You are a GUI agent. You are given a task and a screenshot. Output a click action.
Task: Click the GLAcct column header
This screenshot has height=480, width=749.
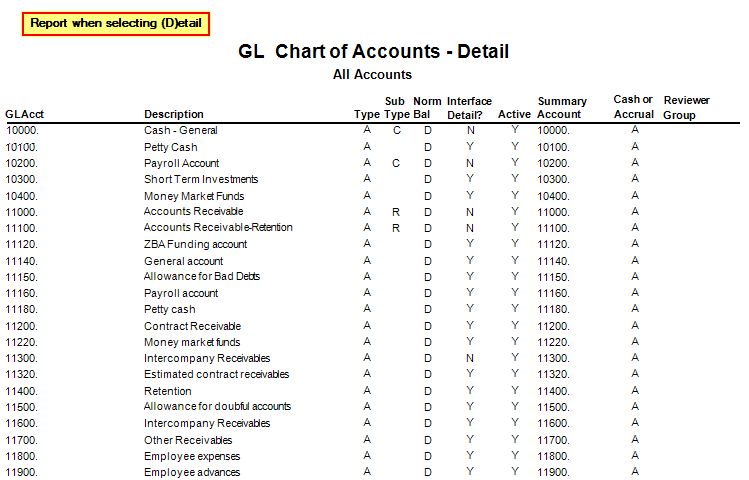point(24,114)
